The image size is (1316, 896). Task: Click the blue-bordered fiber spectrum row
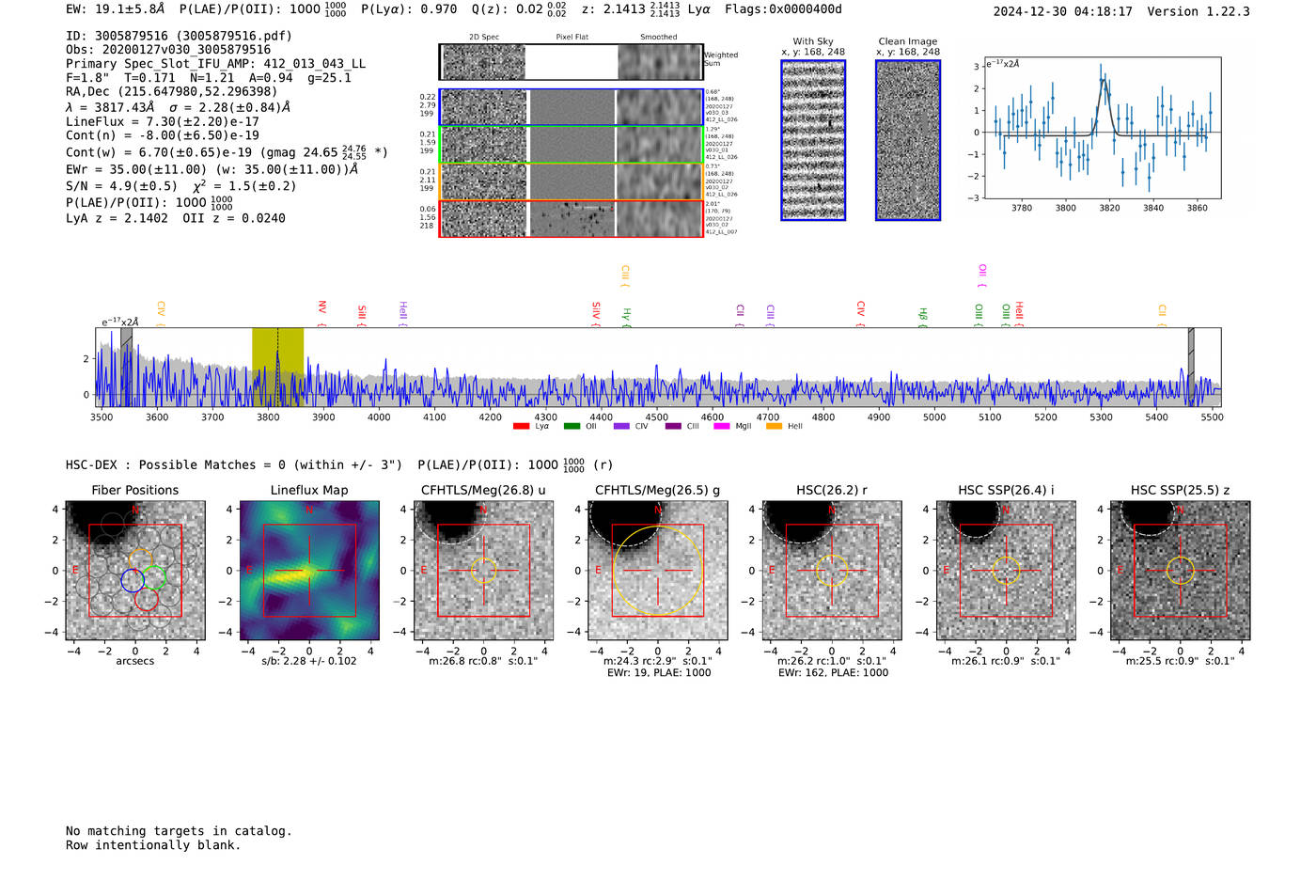572,107
